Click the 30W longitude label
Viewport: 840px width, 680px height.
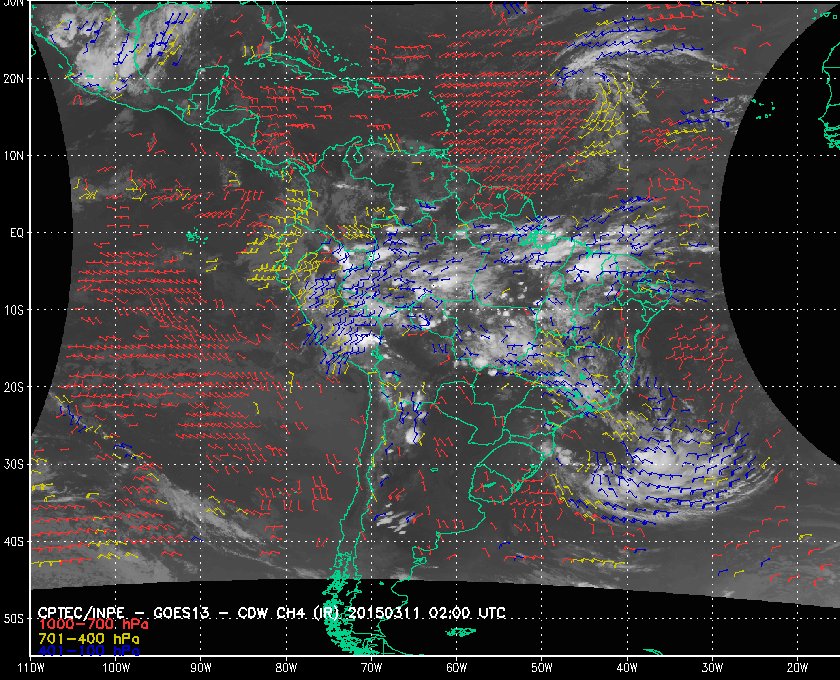tap(712, 667)
